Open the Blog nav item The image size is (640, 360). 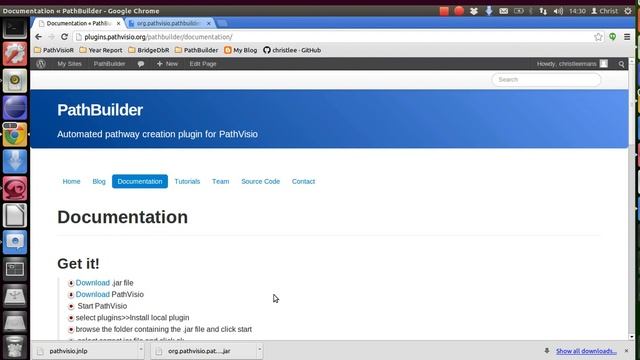[x=99, y=181]
